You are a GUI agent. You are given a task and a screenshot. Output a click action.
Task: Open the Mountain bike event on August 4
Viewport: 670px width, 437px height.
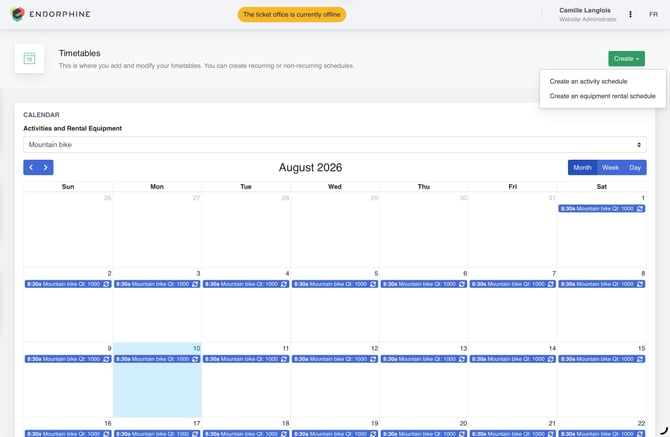click(x=246, y=284)
